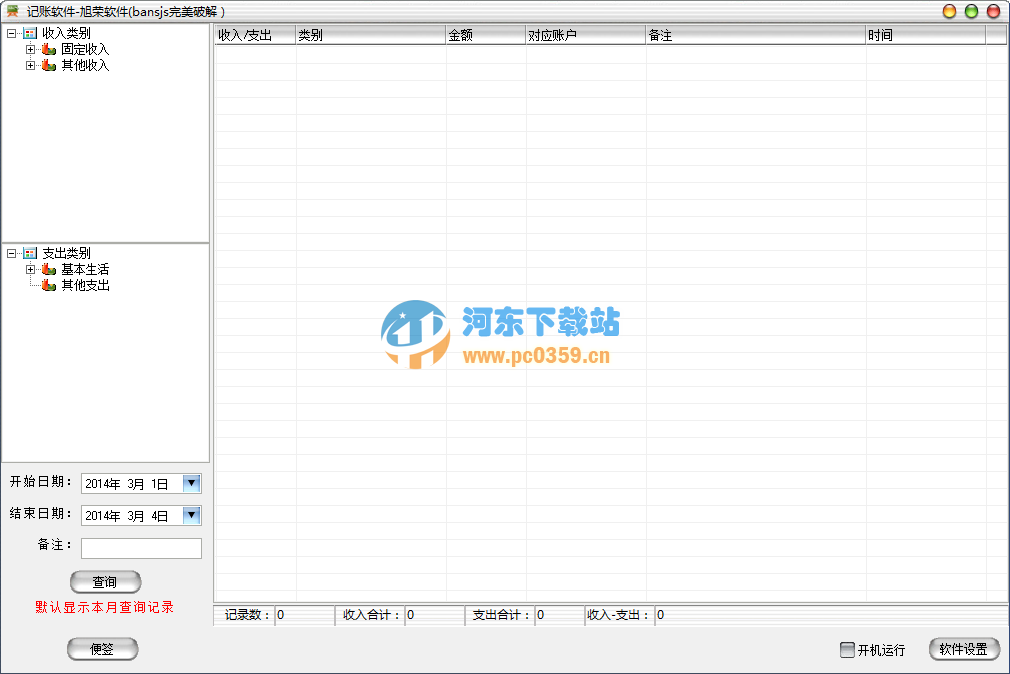Click inside the 备注 input field
This screenshot has height=674, width=1010.
click(x=140, y=548)
